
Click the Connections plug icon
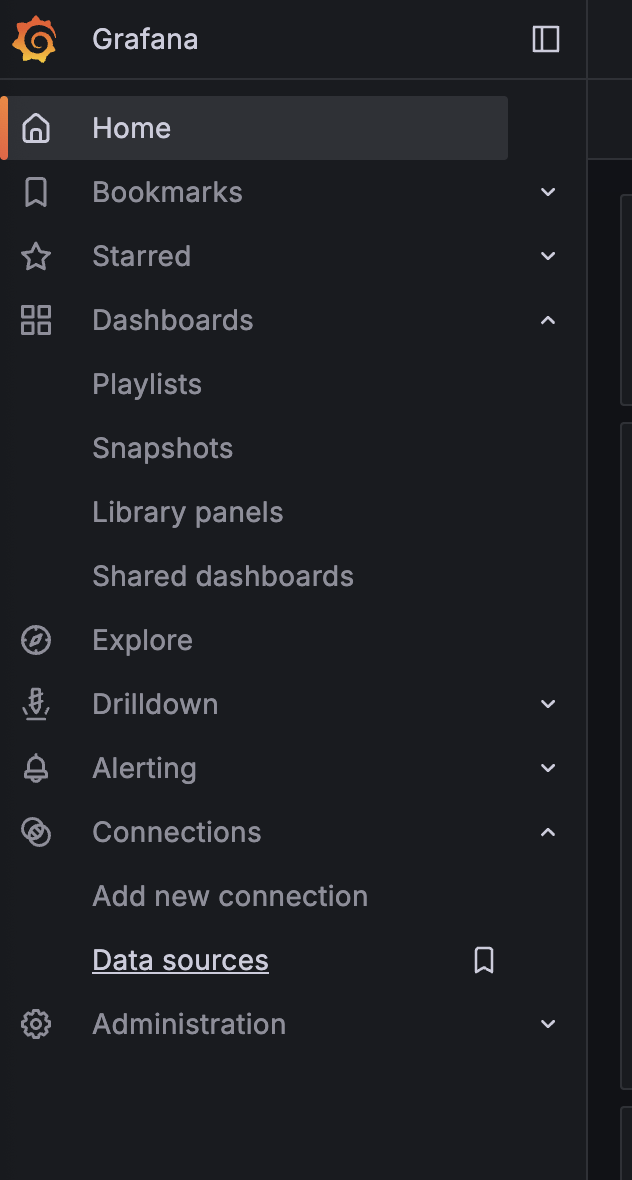(37, 831)
